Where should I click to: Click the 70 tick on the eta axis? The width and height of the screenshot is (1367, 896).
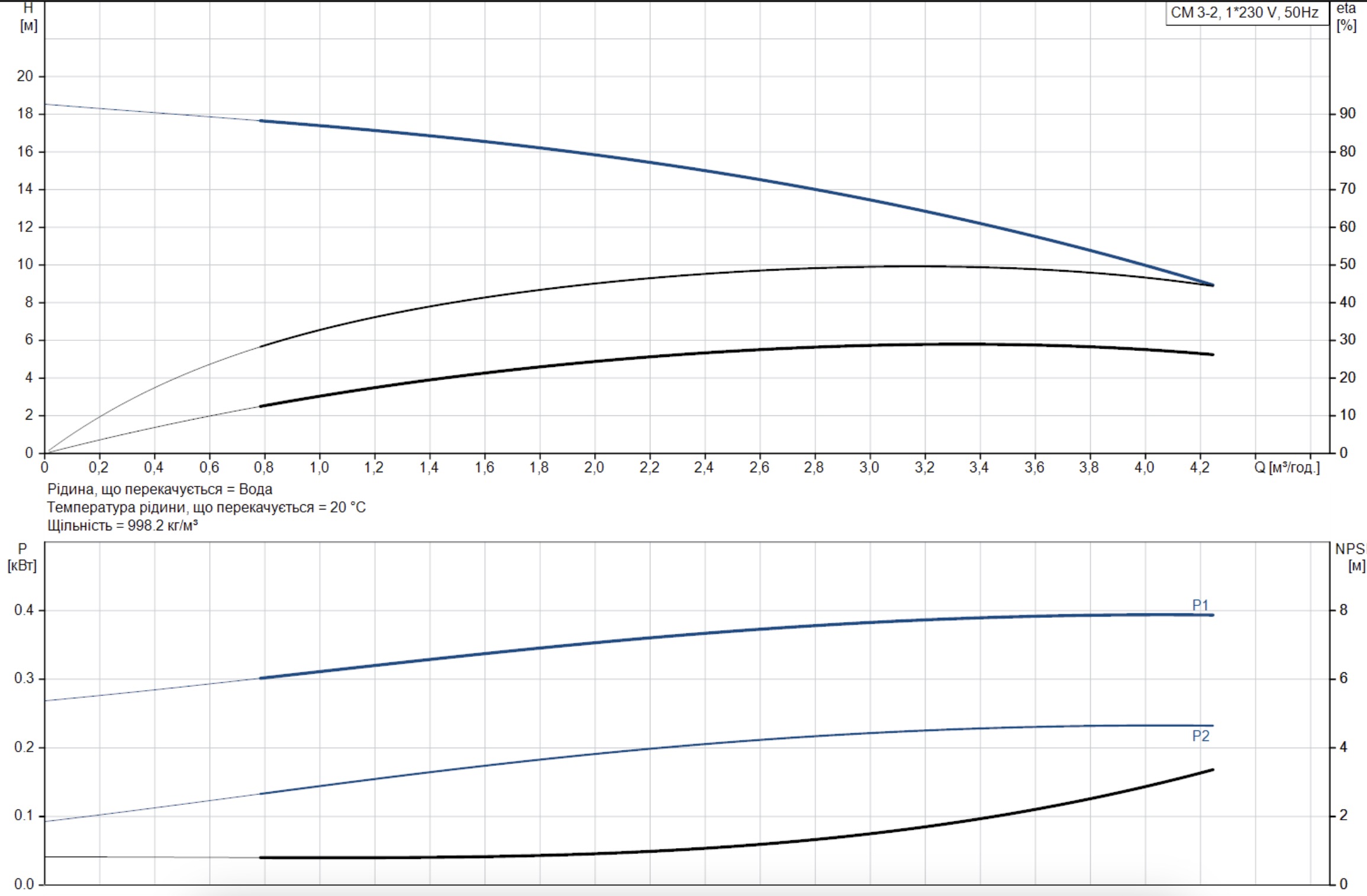pos(1347,189)
